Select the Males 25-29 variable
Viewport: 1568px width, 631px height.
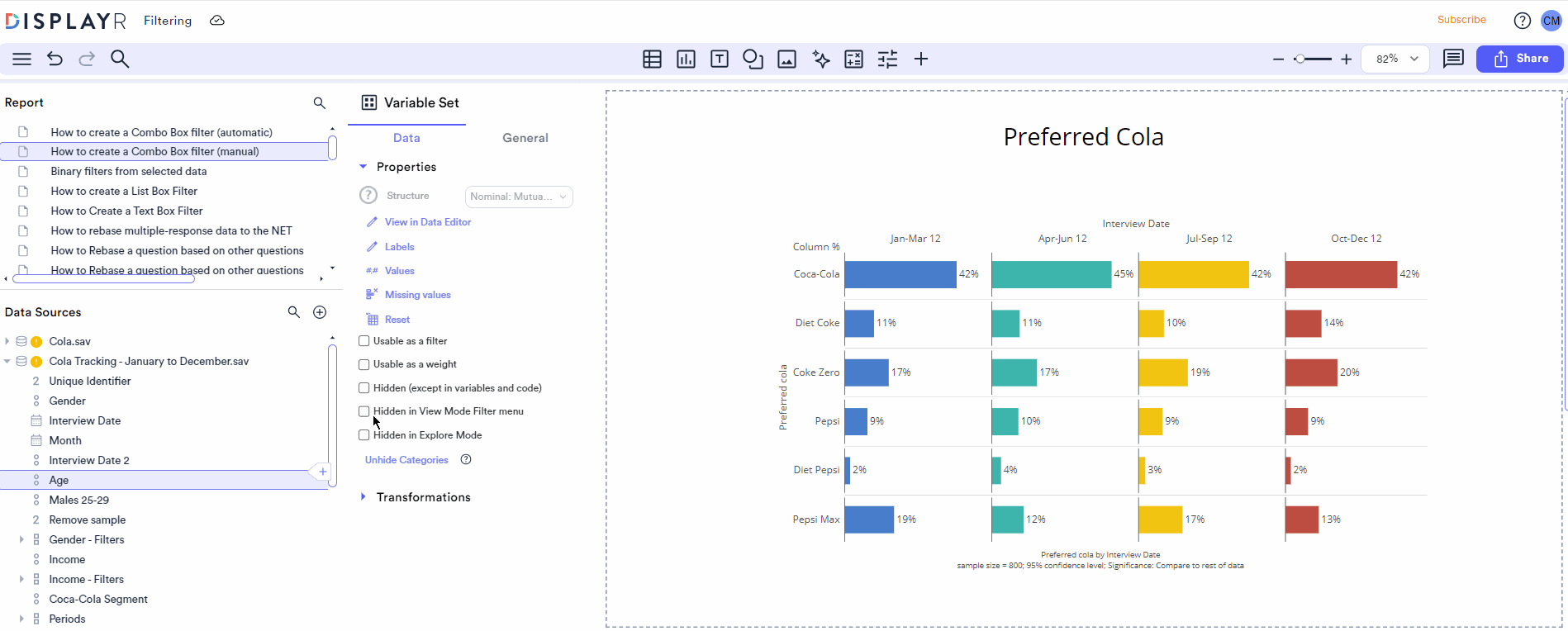[x=78, y=500]
